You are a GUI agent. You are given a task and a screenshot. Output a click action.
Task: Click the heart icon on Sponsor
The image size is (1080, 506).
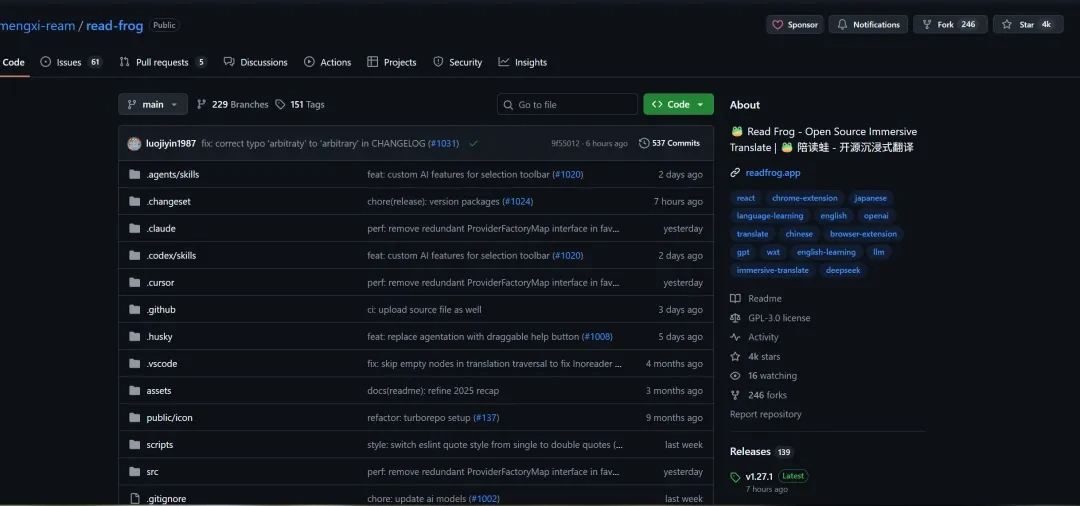(778, 25)
